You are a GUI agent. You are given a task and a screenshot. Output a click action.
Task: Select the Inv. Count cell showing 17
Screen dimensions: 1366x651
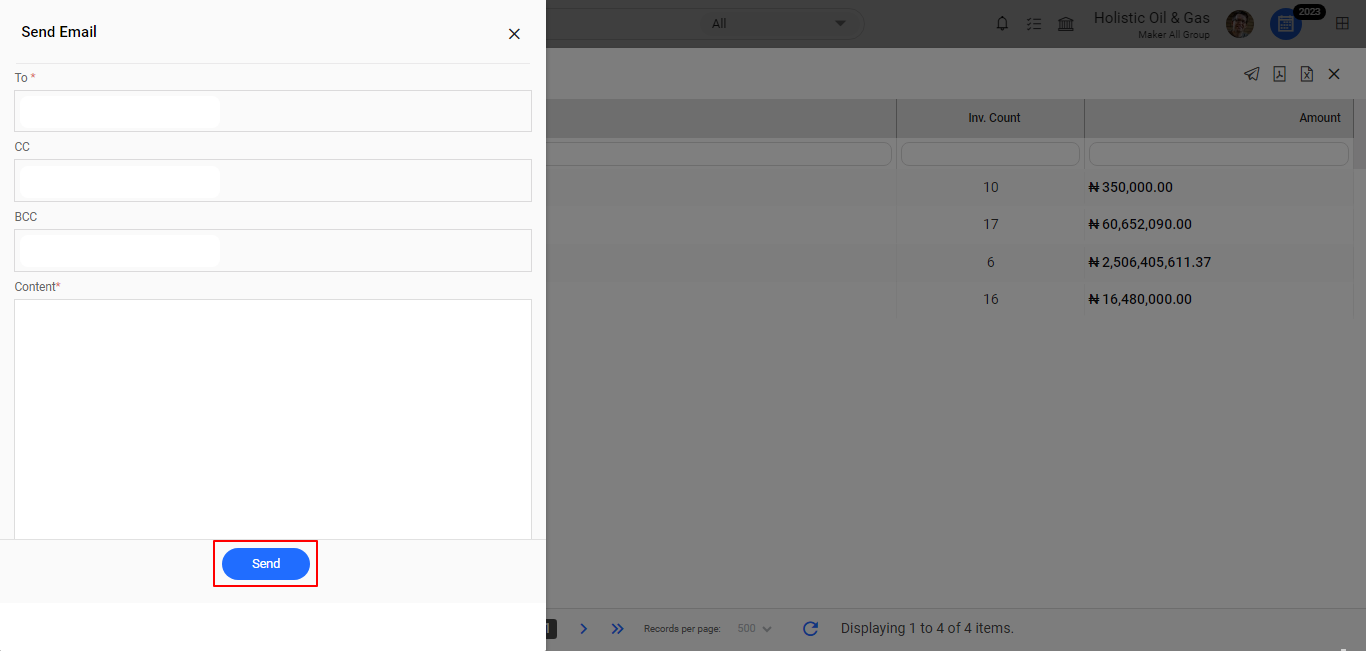coord(991,224)
